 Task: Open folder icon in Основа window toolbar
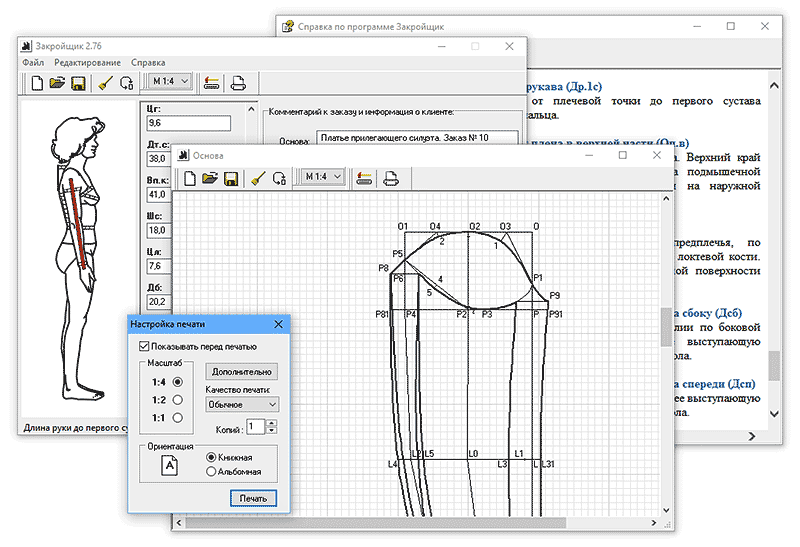click(x=210, y=178)
